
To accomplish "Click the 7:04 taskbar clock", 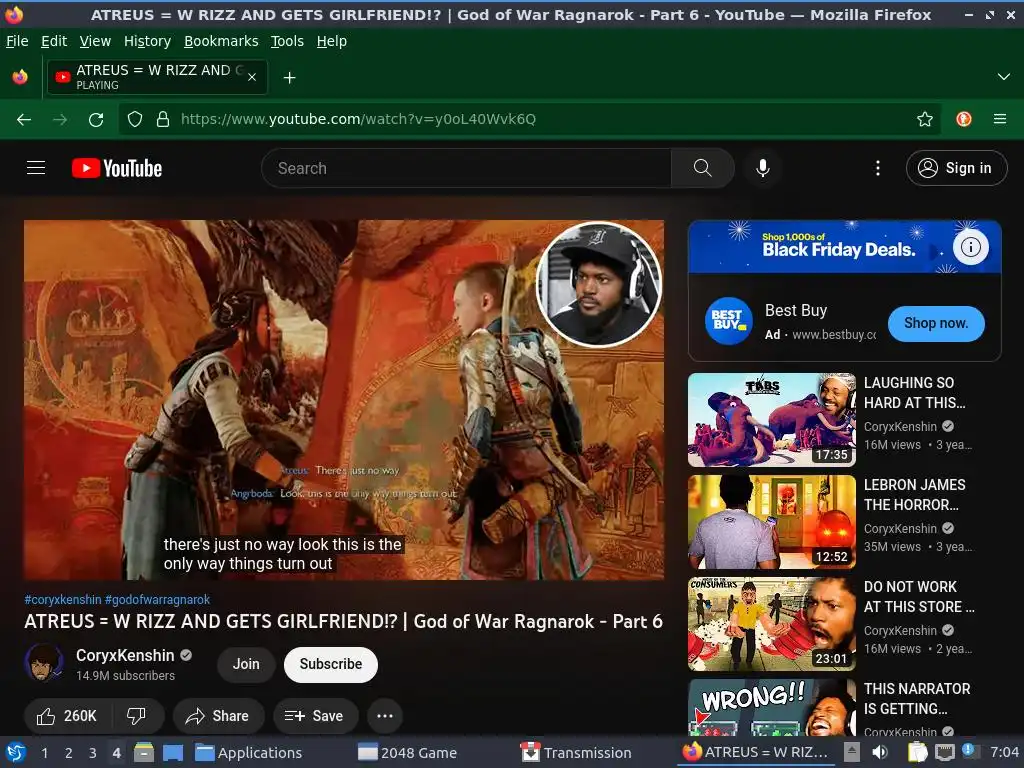I will [x=1004, y=752].
